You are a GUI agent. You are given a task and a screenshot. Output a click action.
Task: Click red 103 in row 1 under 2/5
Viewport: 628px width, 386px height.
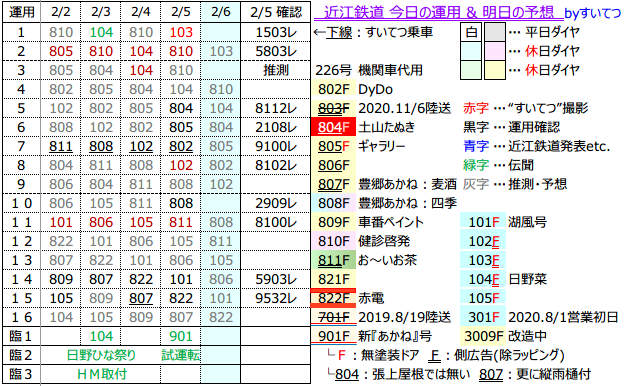[x=181, y=32]
